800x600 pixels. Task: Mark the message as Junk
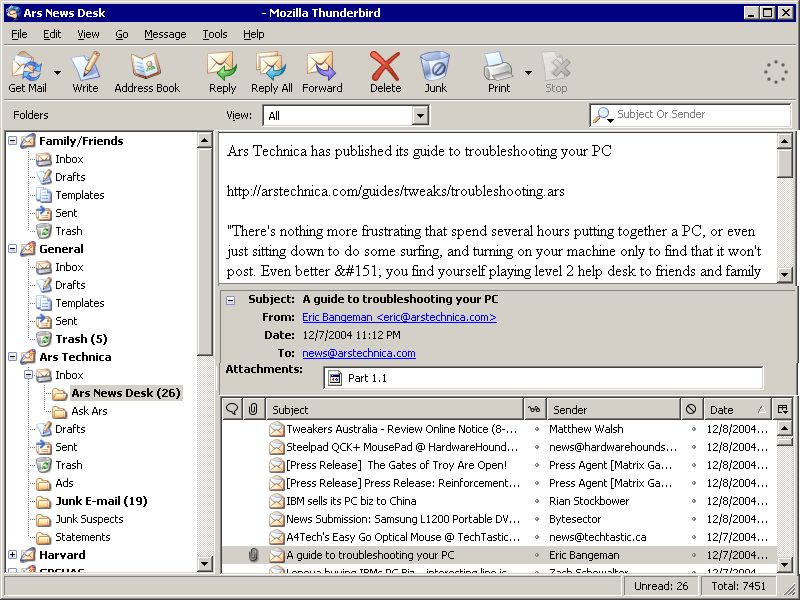(435, 72)
